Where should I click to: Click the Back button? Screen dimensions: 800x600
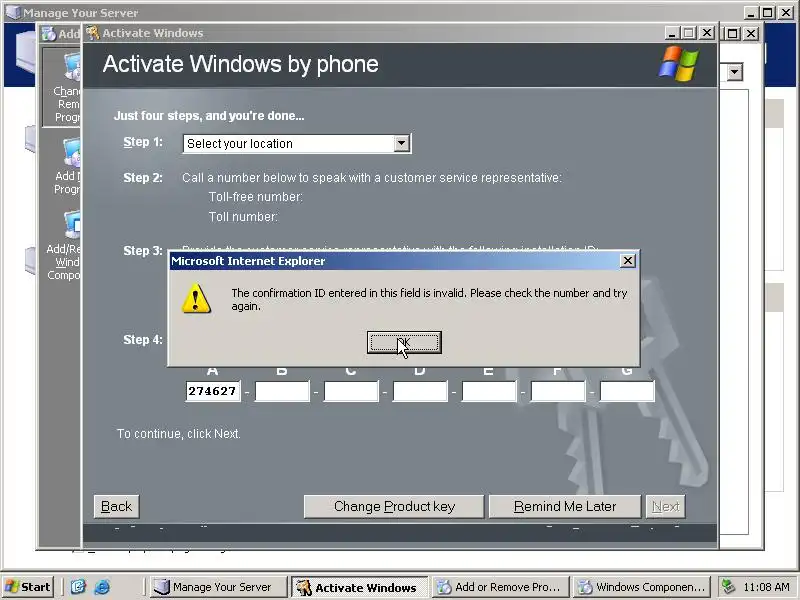coord(116,506)
